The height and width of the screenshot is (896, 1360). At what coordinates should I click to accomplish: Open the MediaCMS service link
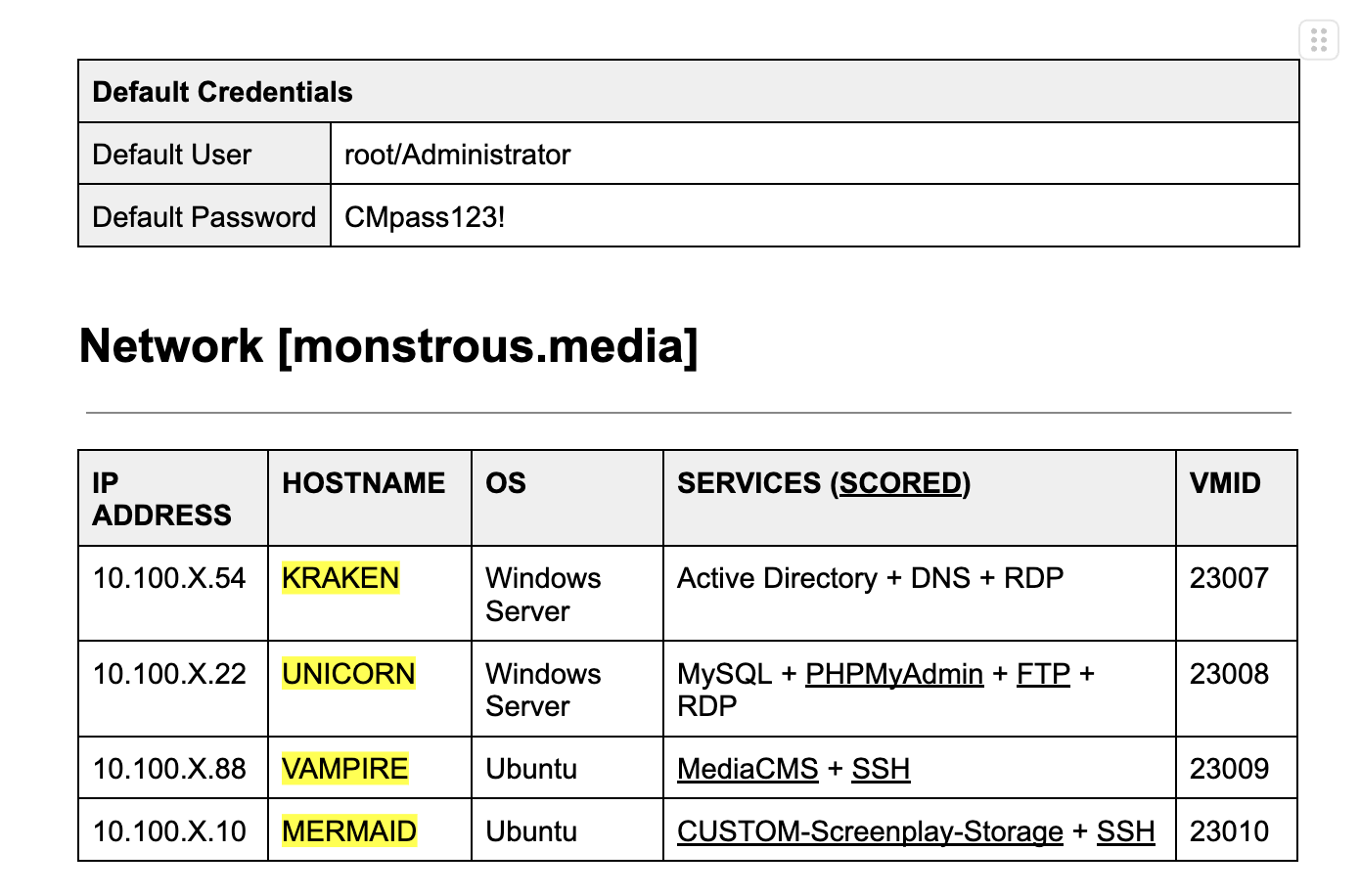(748, 769)
